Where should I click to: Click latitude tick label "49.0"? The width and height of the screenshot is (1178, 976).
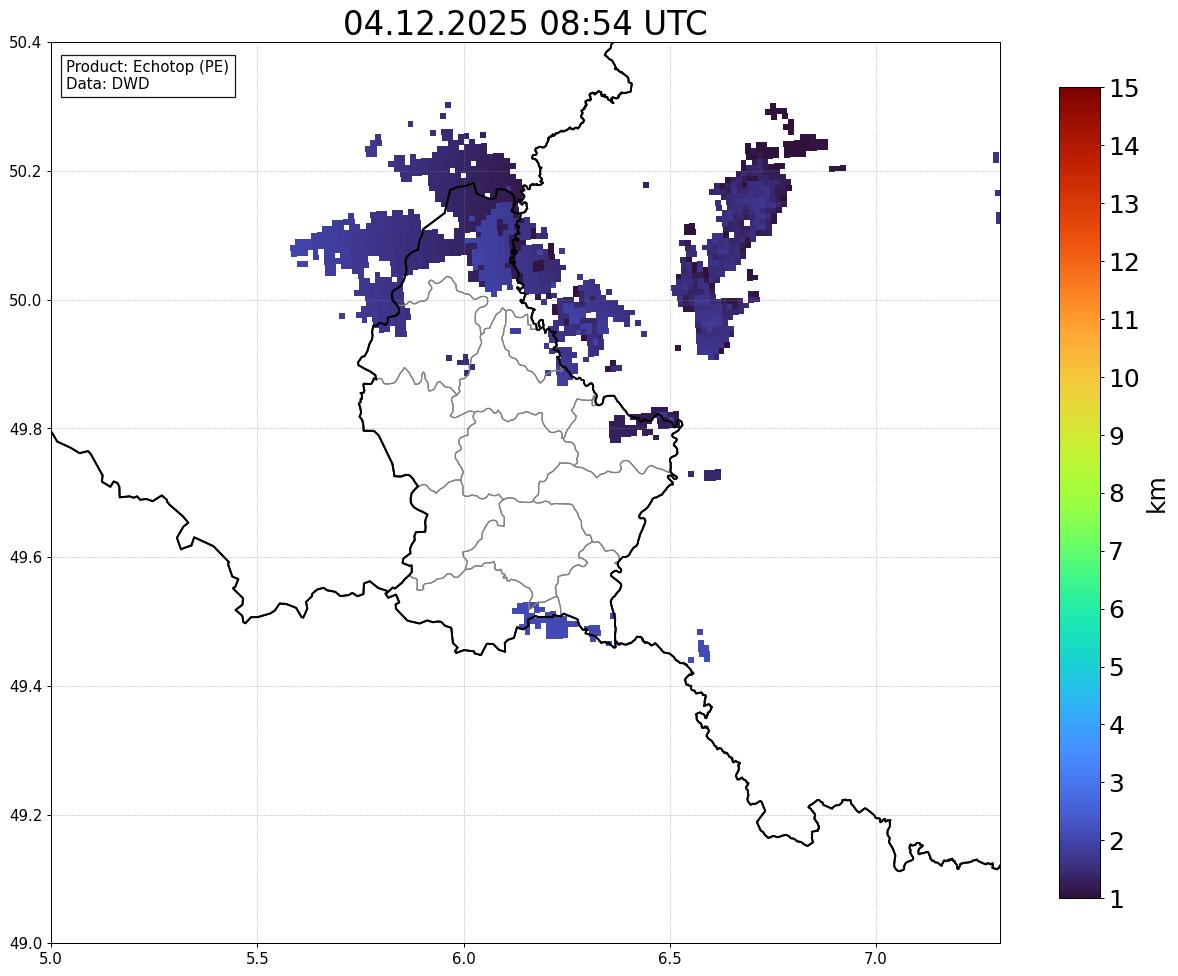tap(25, 944)
